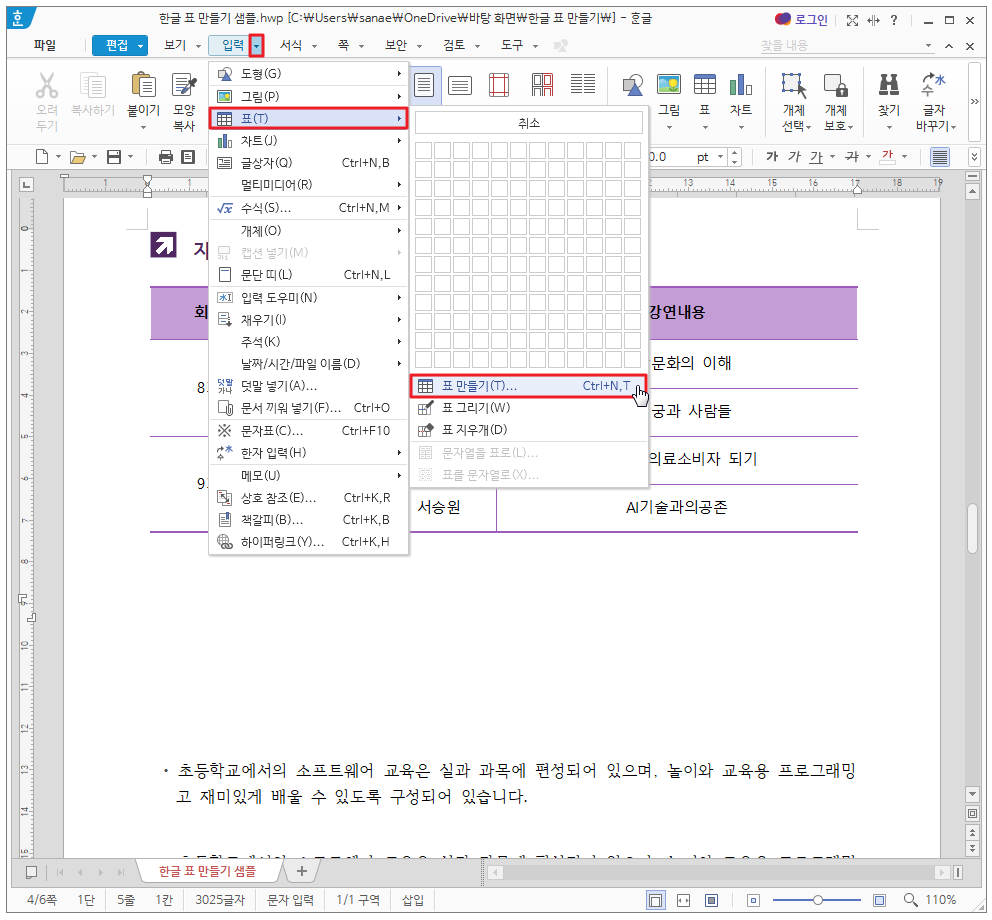This screenshot has height=920, width=992.
Task: Click the Save floppy disk icon
Action: click(114, 157)
